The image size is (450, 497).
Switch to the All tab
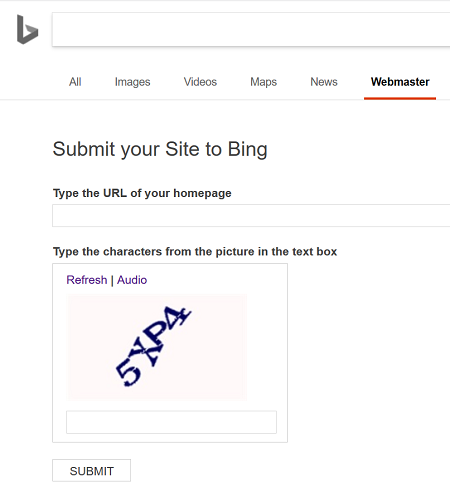click(x=75, y=82)
